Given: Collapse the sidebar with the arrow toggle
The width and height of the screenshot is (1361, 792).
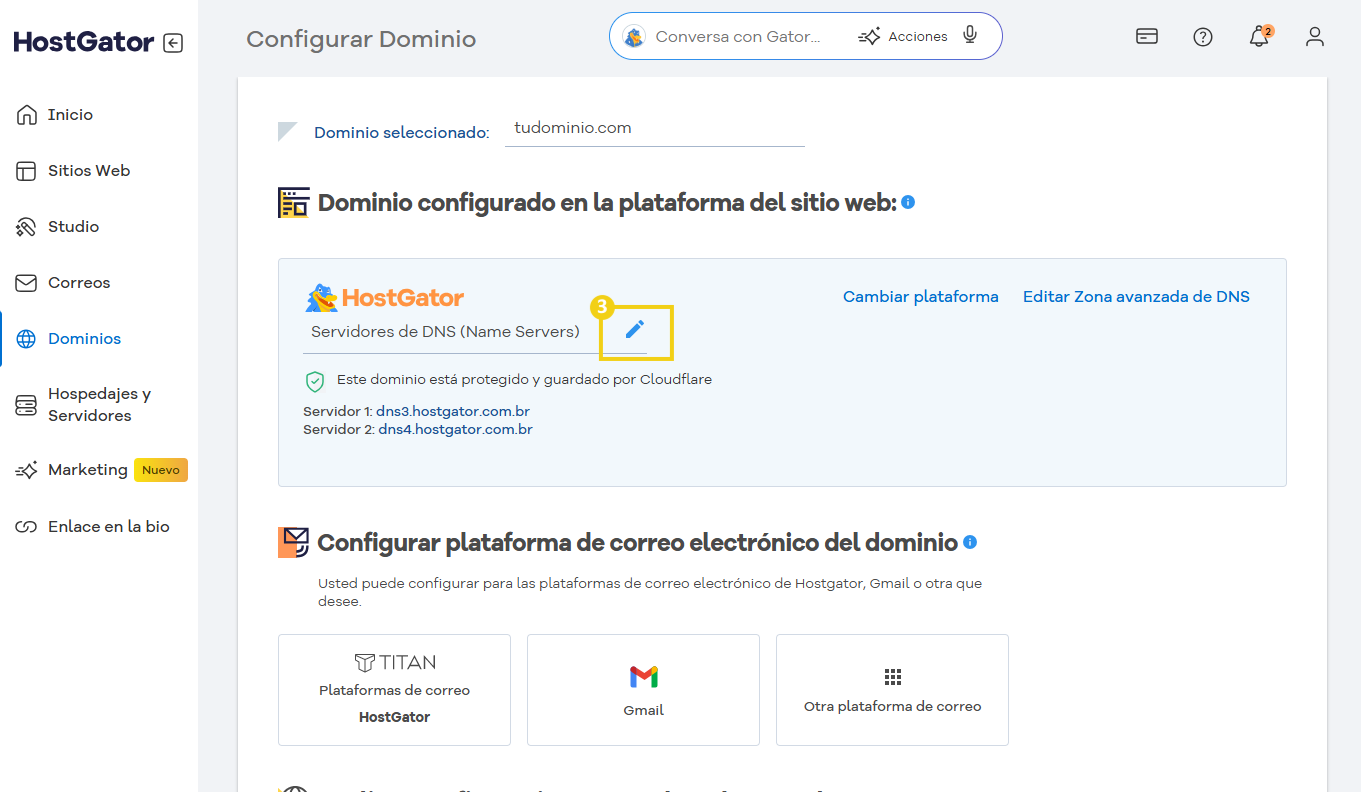Looking at the screenshot, I should point(172,42).
